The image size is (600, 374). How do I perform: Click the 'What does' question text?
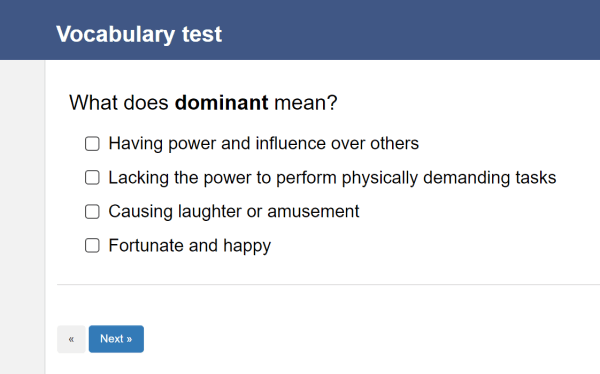[119, 103]
